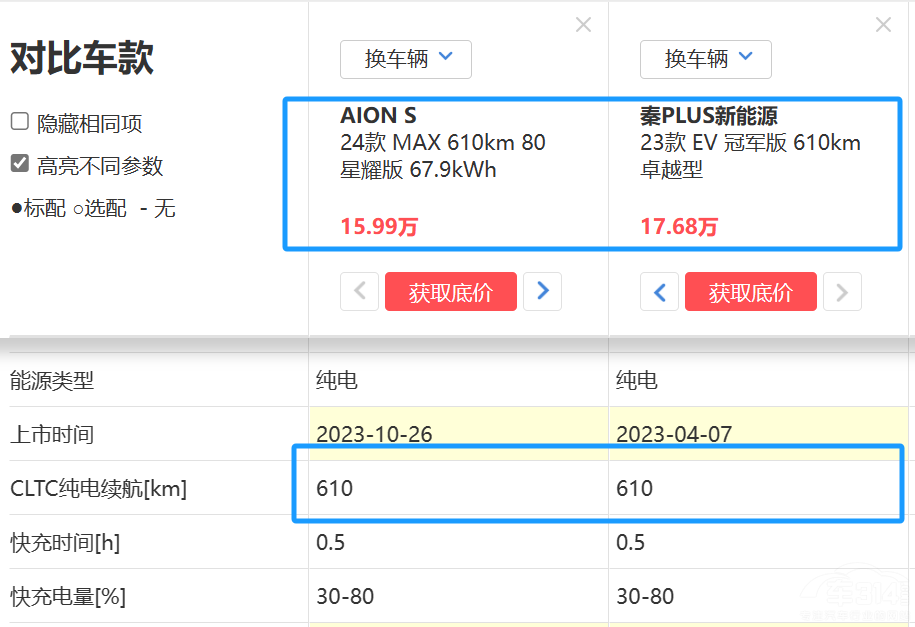Image resolution: width=915 pixels, height=627 pixels.
Task: Click 获取底价 button for AION S
Action: [450, 291]
